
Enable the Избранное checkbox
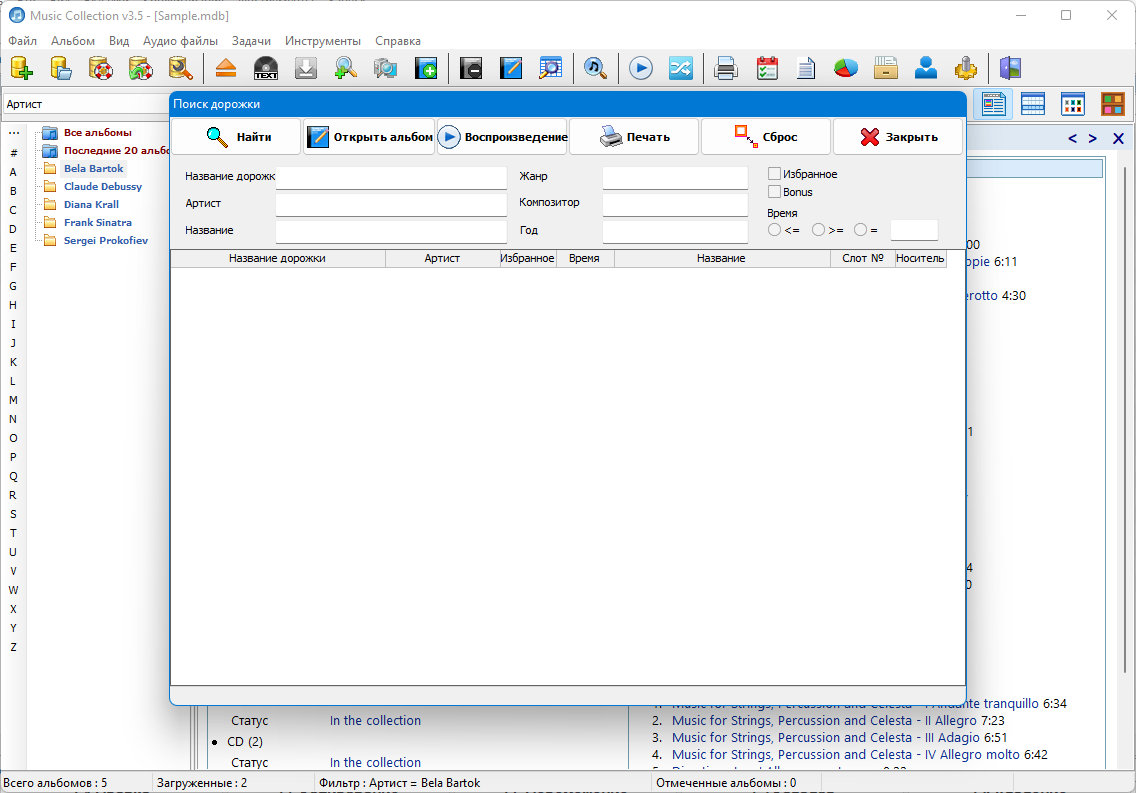(774, 174)
